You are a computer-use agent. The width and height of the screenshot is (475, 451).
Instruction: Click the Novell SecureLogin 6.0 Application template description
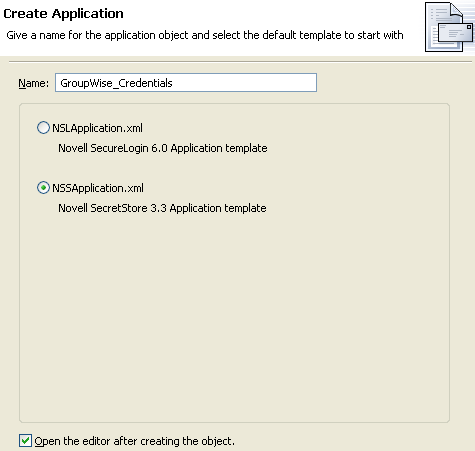(x=163, y=148)
